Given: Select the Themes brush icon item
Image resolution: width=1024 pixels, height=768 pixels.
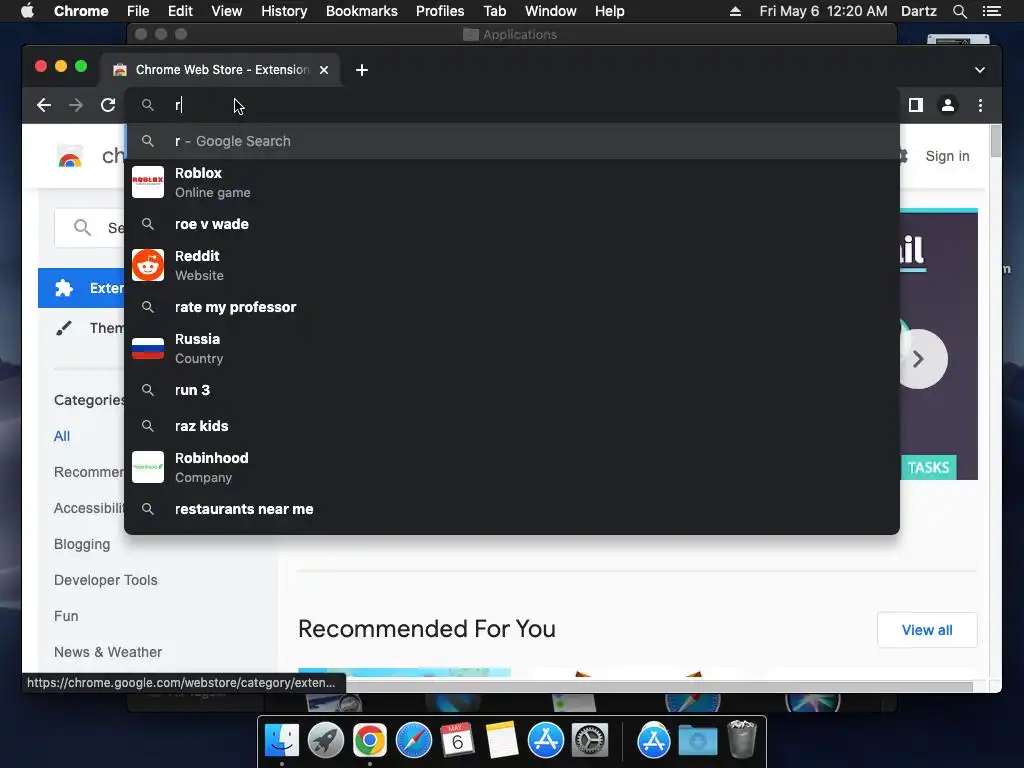Looking at the screenshot, I should click(x=63, y=328).
